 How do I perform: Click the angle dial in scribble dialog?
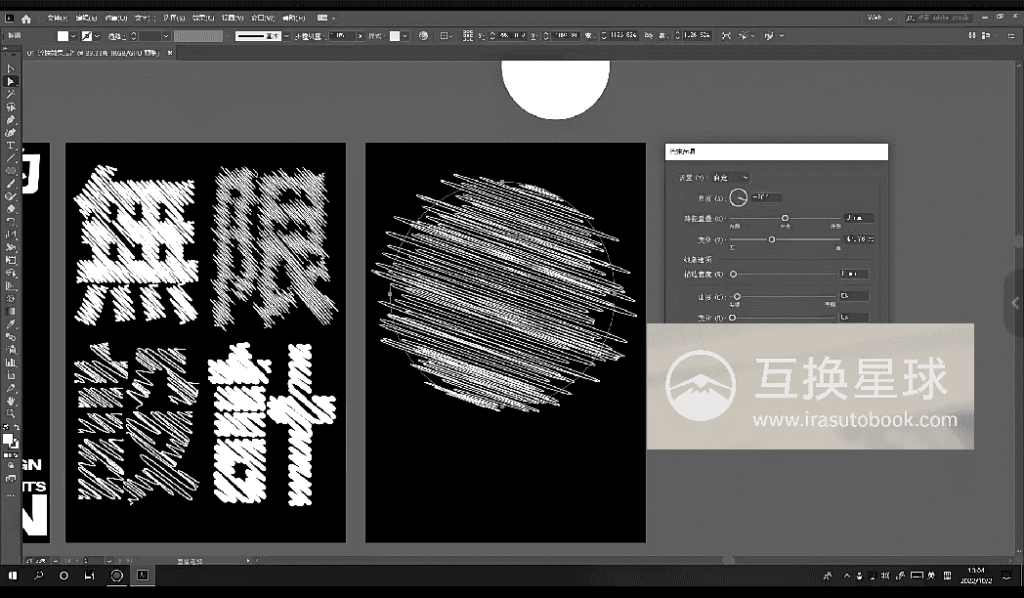pos(738,197)
